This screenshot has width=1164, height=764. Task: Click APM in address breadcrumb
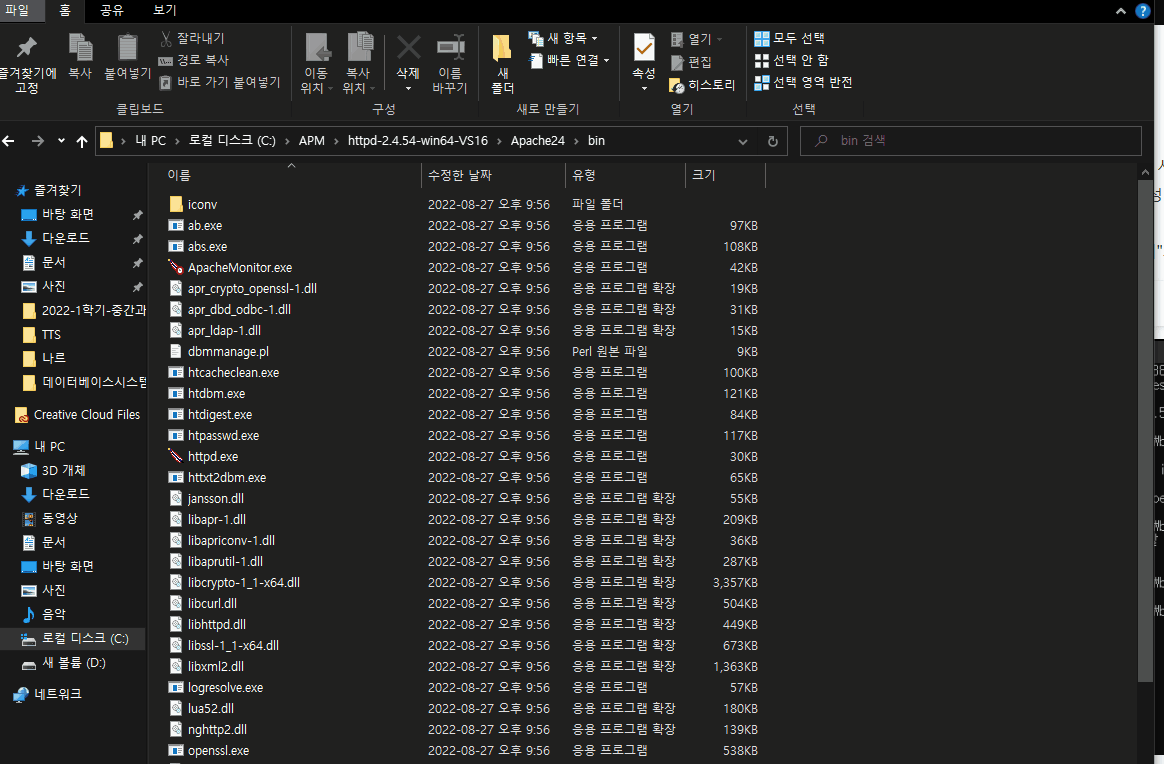312,140
